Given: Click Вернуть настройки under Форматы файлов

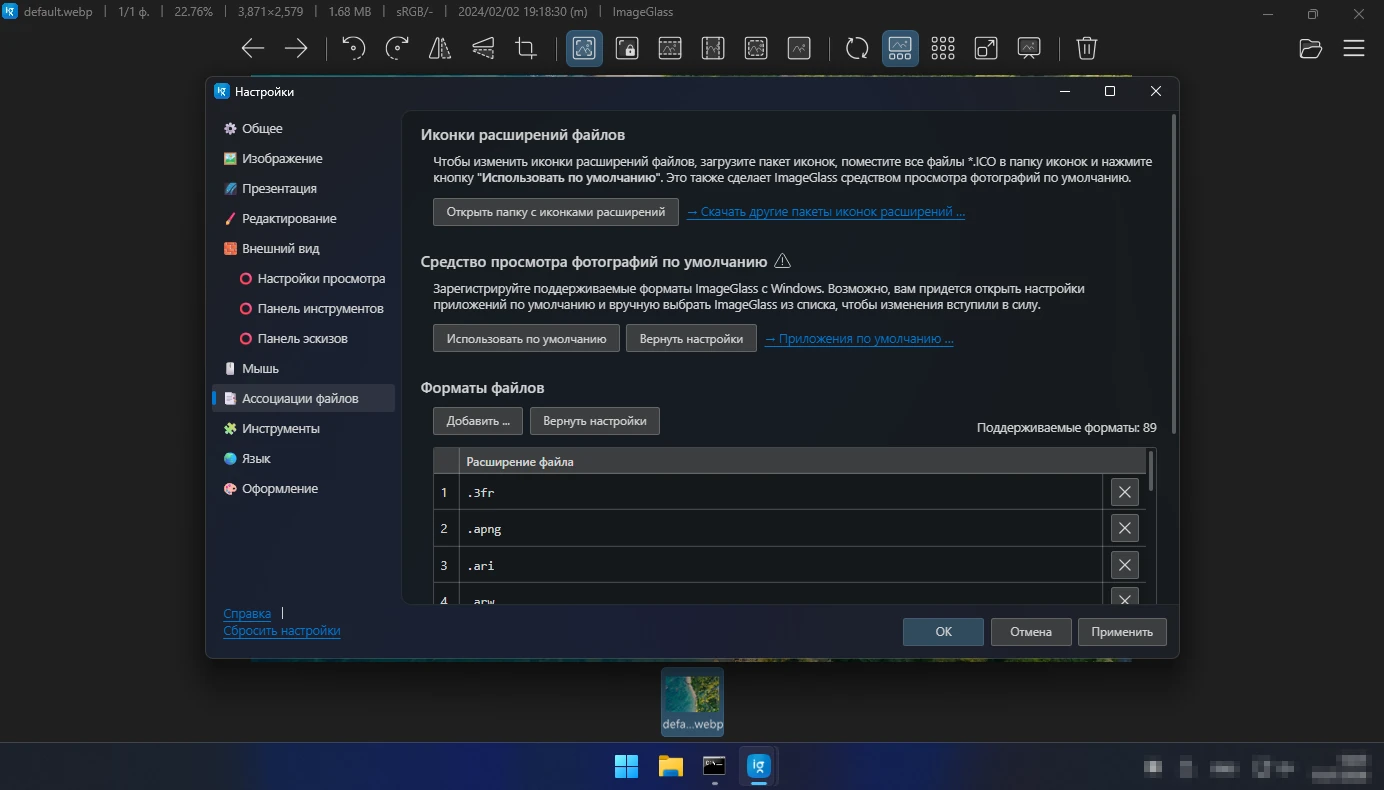Looking at the screenshot, I should [595, 421].
